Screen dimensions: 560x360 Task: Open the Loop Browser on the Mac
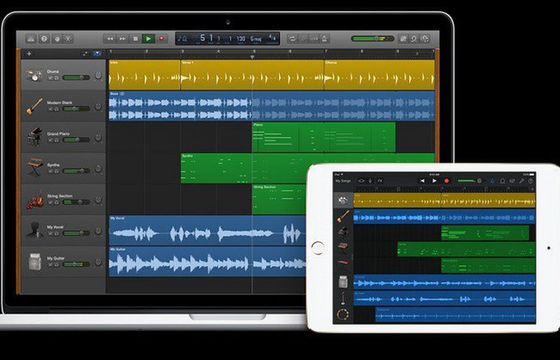(x=414, y=39)
